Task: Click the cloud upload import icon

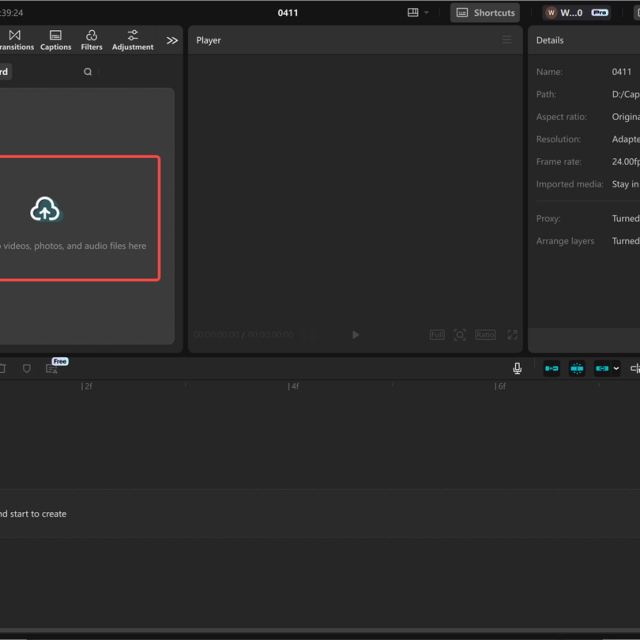Action: tap(45, 209)
